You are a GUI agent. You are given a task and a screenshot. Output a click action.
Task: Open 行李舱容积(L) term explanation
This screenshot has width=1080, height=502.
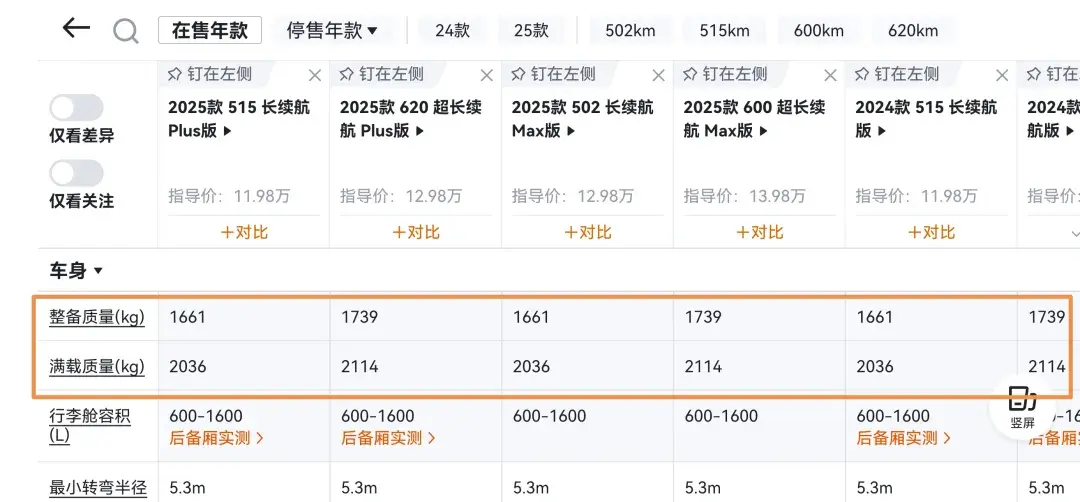(x=90, y=426)
